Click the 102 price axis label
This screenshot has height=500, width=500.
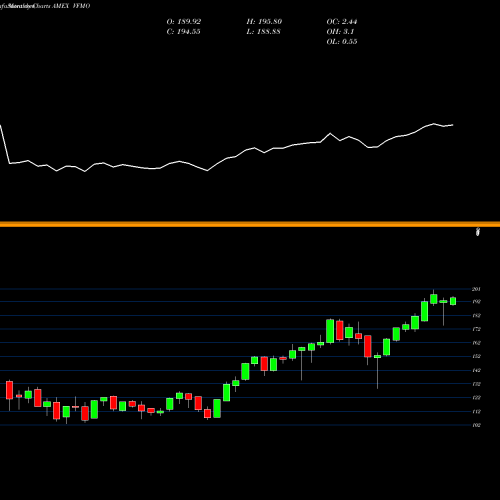pos(476,425)
